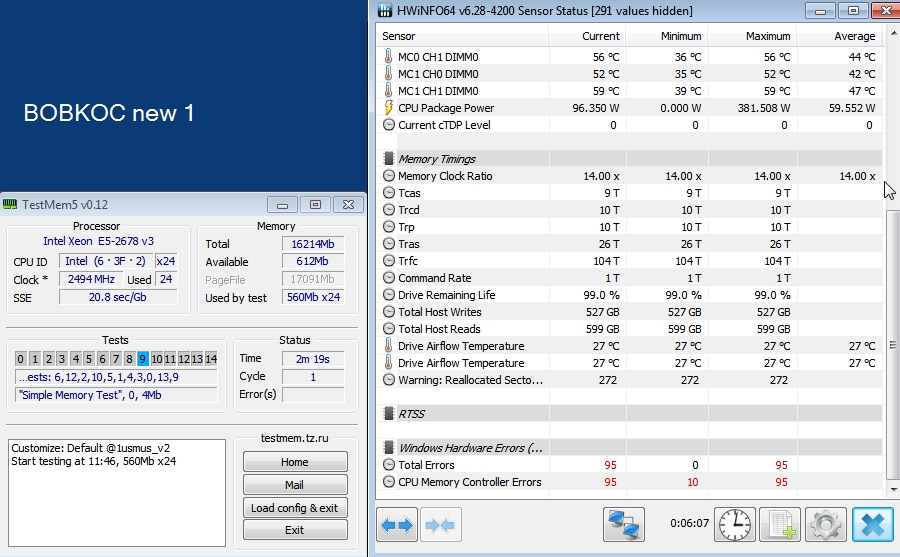Click the Total Errors row circle icon
This screenshot has height=557, width=900.
[x=389, y=465]
